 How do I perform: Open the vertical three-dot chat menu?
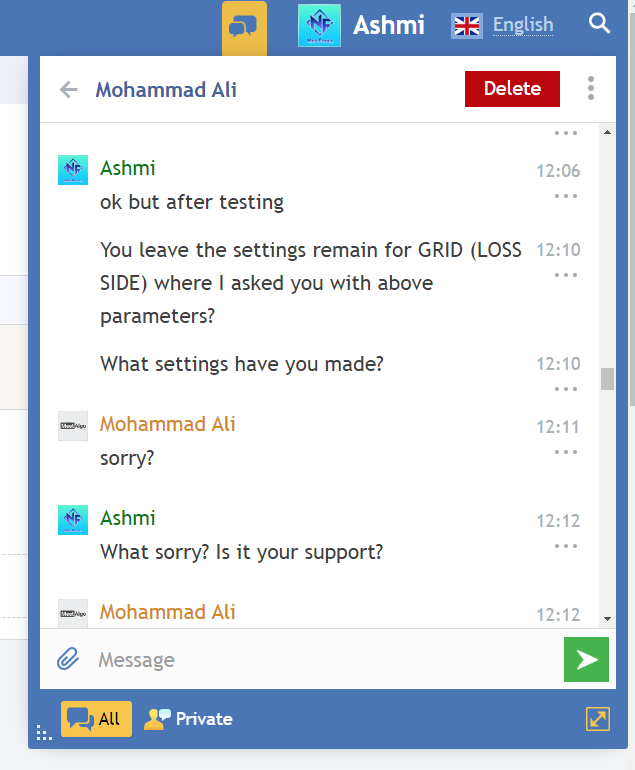591,89
